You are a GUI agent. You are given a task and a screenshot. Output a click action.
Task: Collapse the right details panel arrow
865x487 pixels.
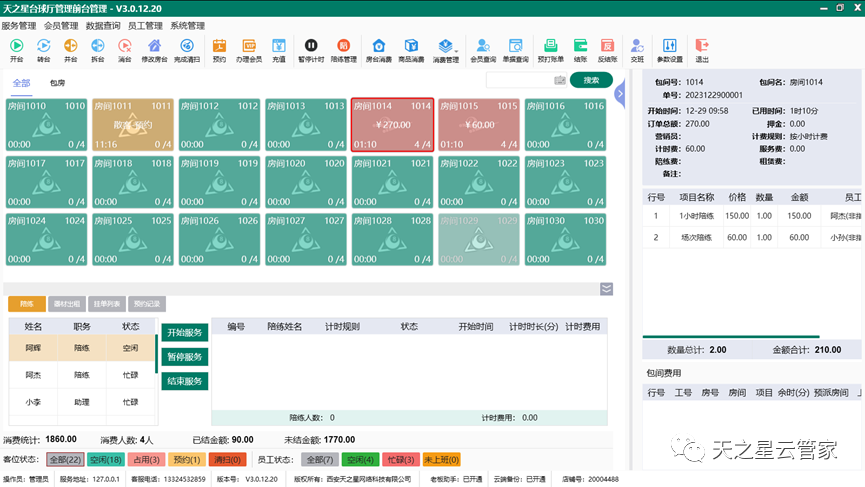[x=620, y=94]
